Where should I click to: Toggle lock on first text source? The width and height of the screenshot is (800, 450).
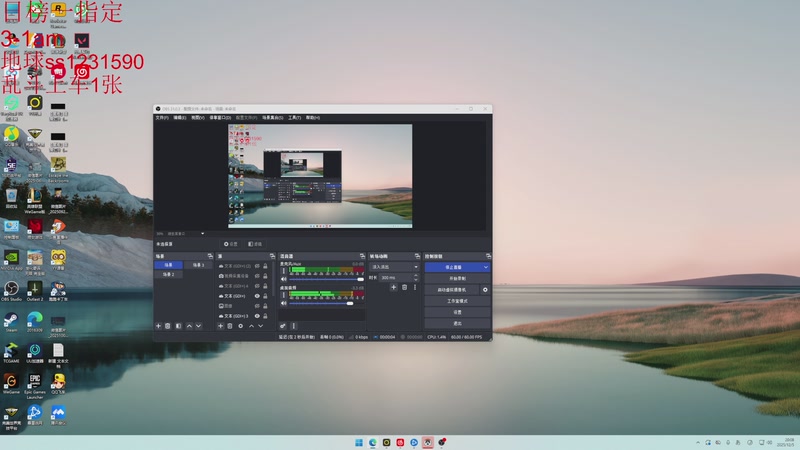(x=265, y=266)
